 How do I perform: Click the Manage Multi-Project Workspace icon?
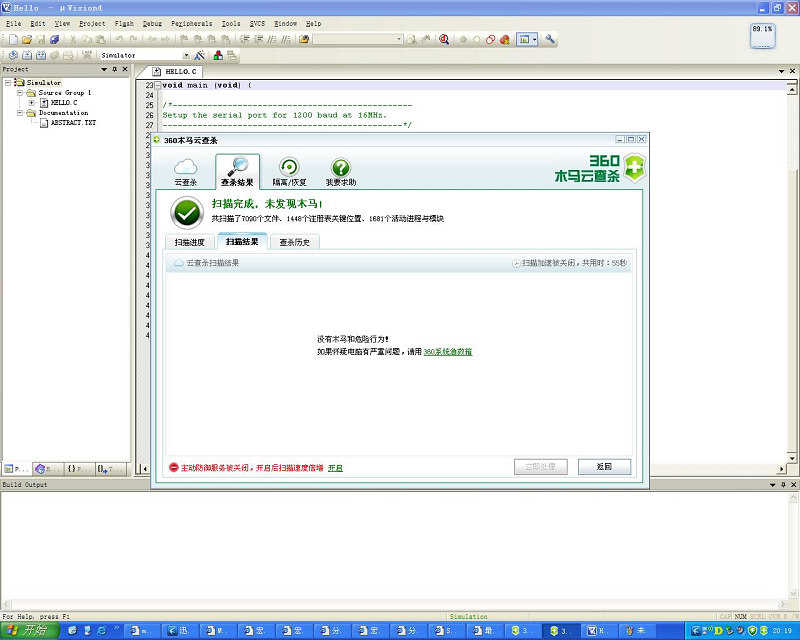(232, 55)
